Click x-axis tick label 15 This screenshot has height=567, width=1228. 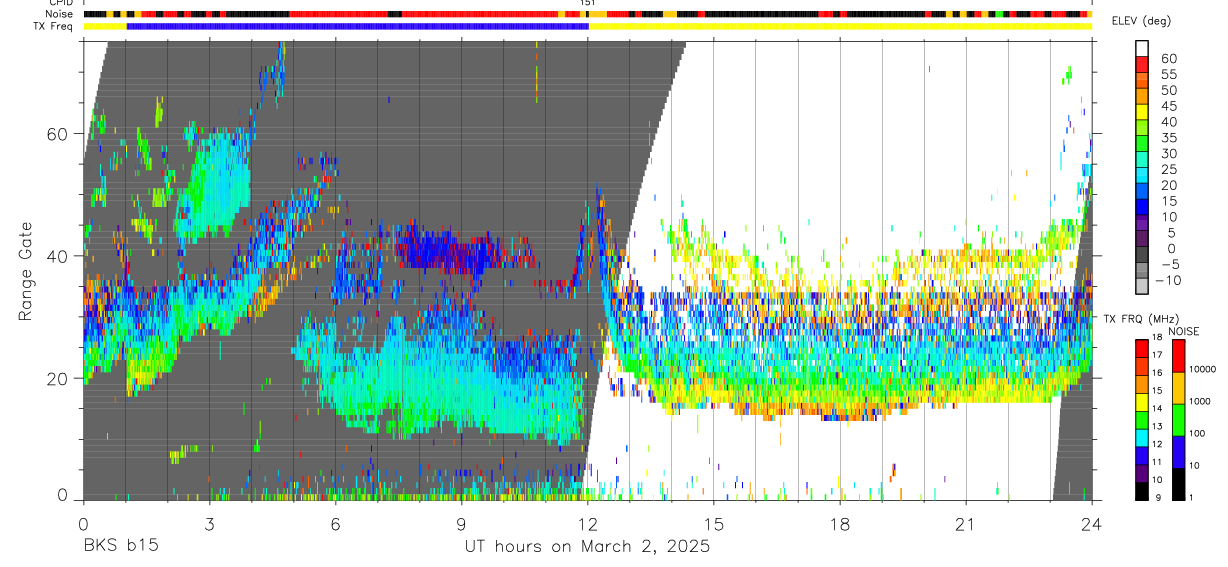(713, 524)
